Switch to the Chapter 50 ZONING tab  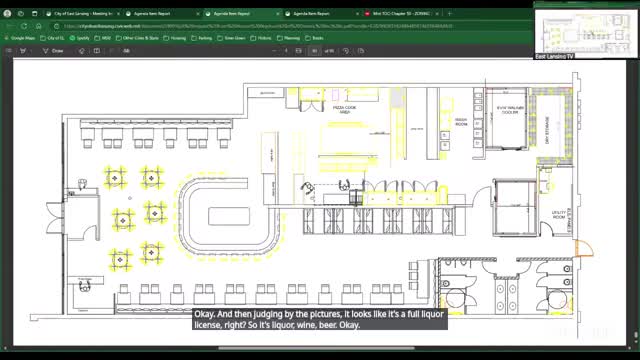401,13
